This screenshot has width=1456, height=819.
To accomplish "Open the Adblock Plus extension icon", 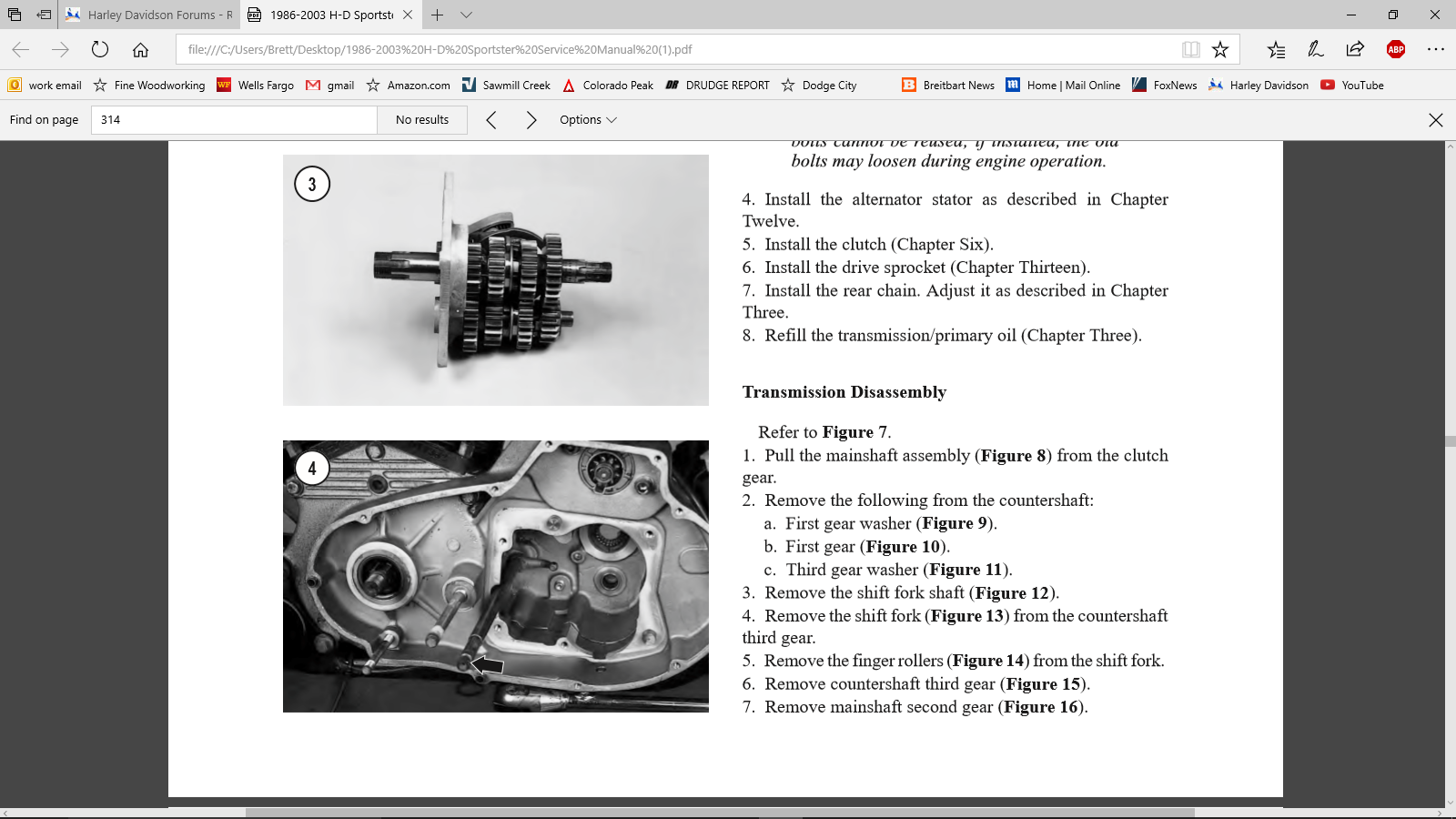I will point(1395,49).
